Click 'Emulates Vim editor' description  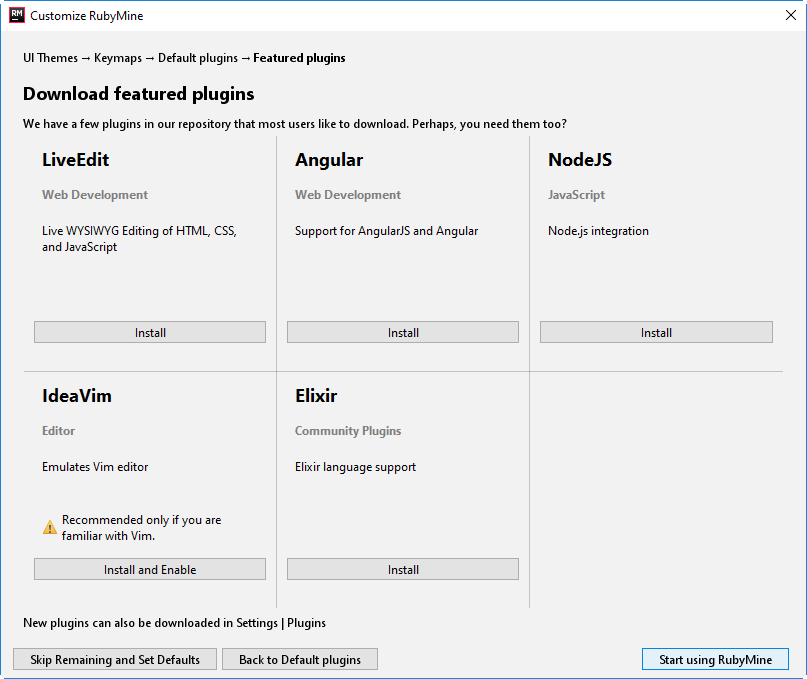(x=95, y=467)
